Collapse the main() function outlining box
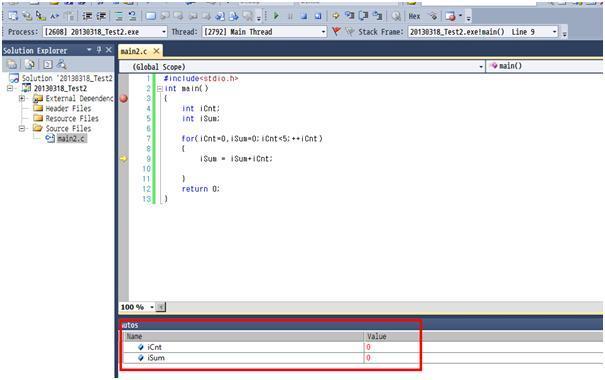Image resolution: width=605 pixels, height=380 pixels. [x=160, y=89]
